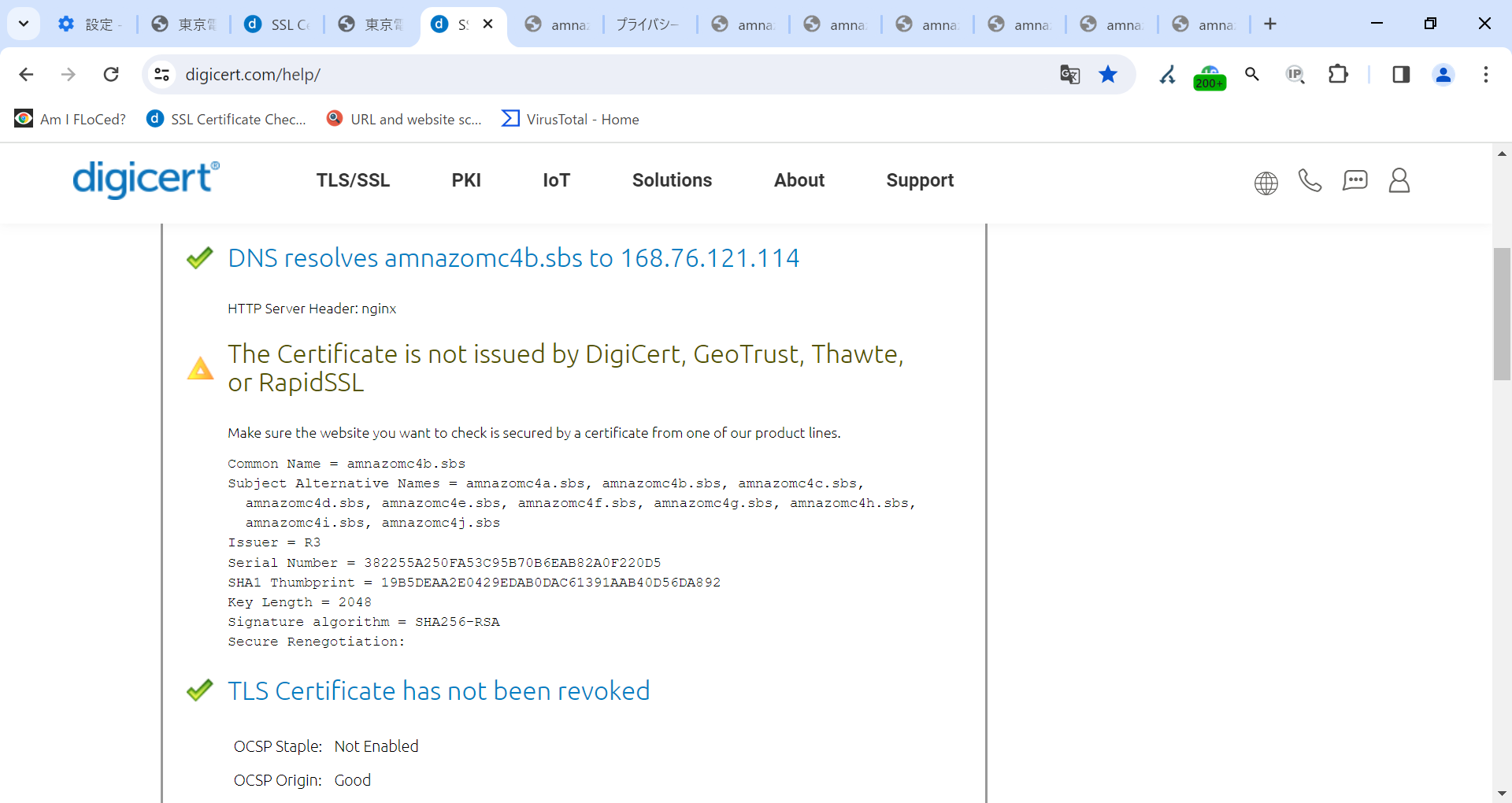Click the DigiCert logo
1512x803 pixels.
click(146, 179)
